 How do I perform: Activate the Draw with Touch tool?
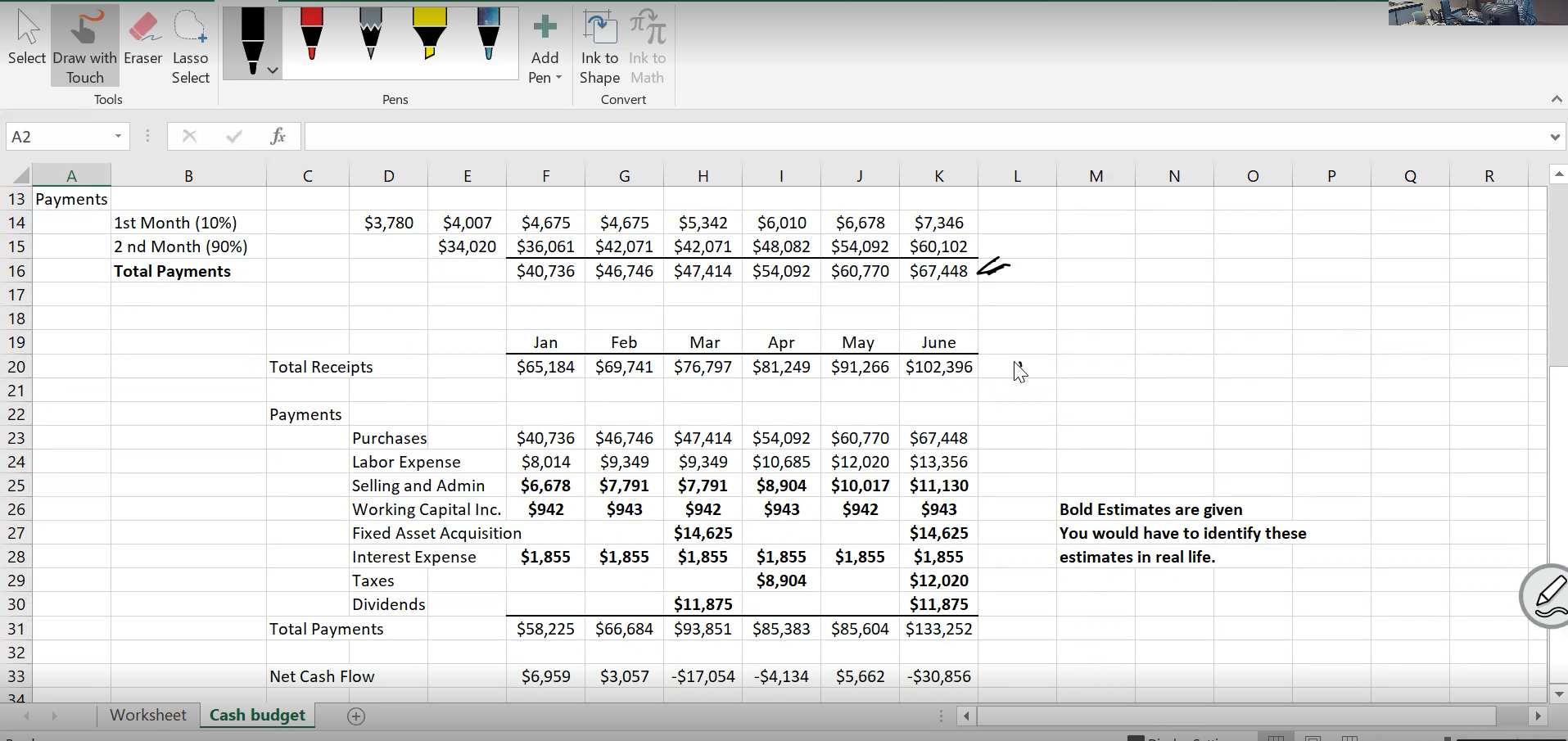tap(85, 45)
